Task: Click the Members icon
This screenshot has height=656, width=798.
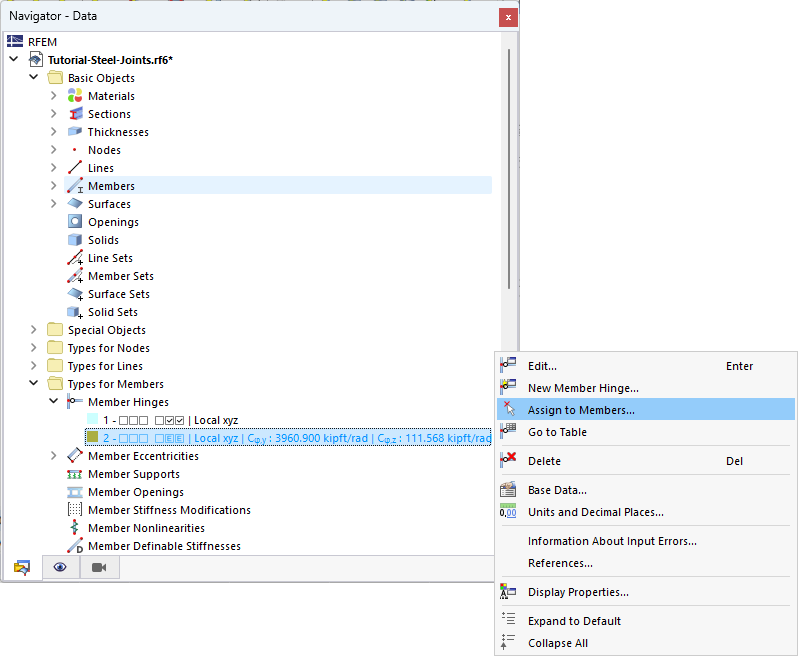Action: tap(75, 186)
